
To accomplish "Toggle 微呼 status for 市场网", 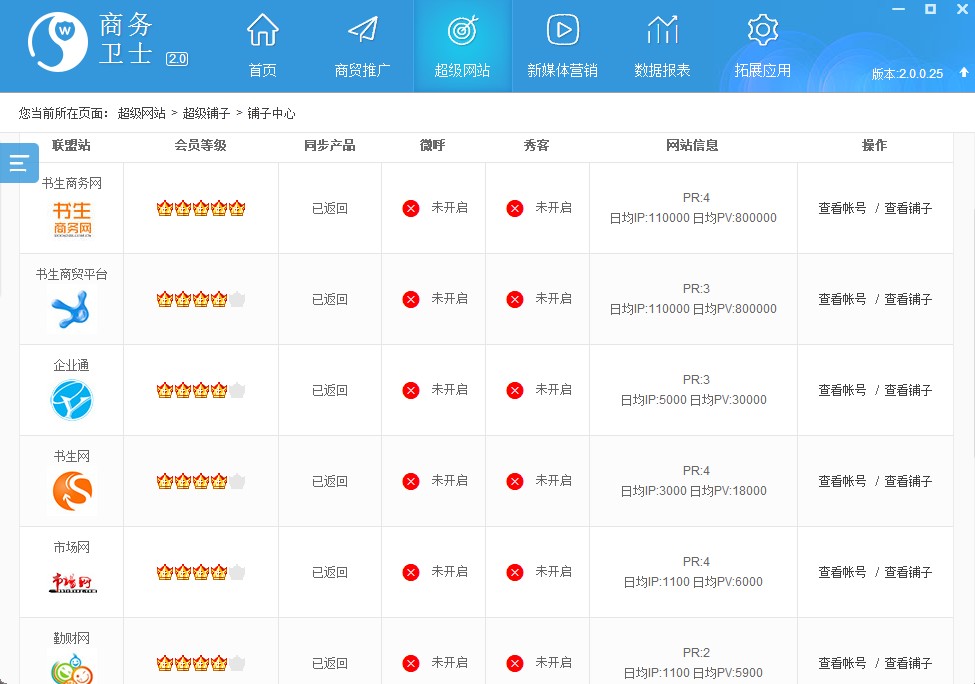I will pos(411,572).
